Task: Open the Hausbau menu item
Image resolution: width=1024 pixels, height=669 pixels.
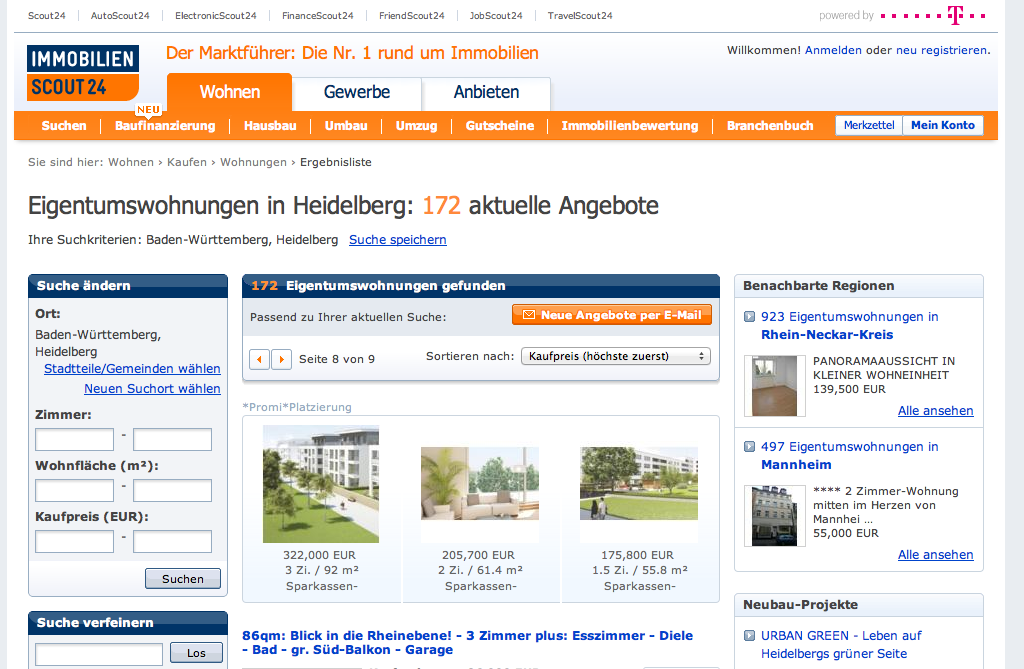Action: [x=270, y=125]
